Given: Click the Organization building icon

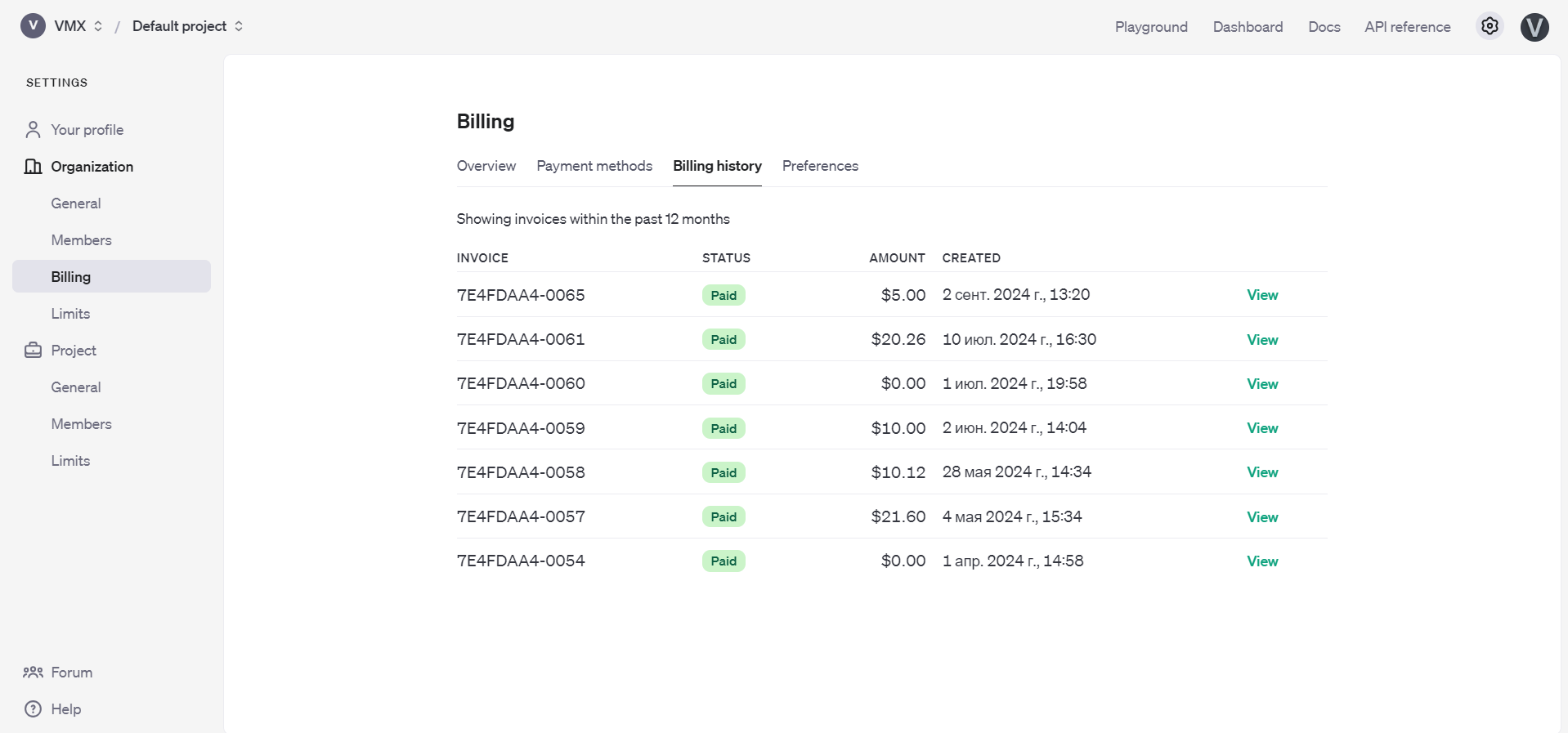Looking at the screenshot, I should pos(33,167).
